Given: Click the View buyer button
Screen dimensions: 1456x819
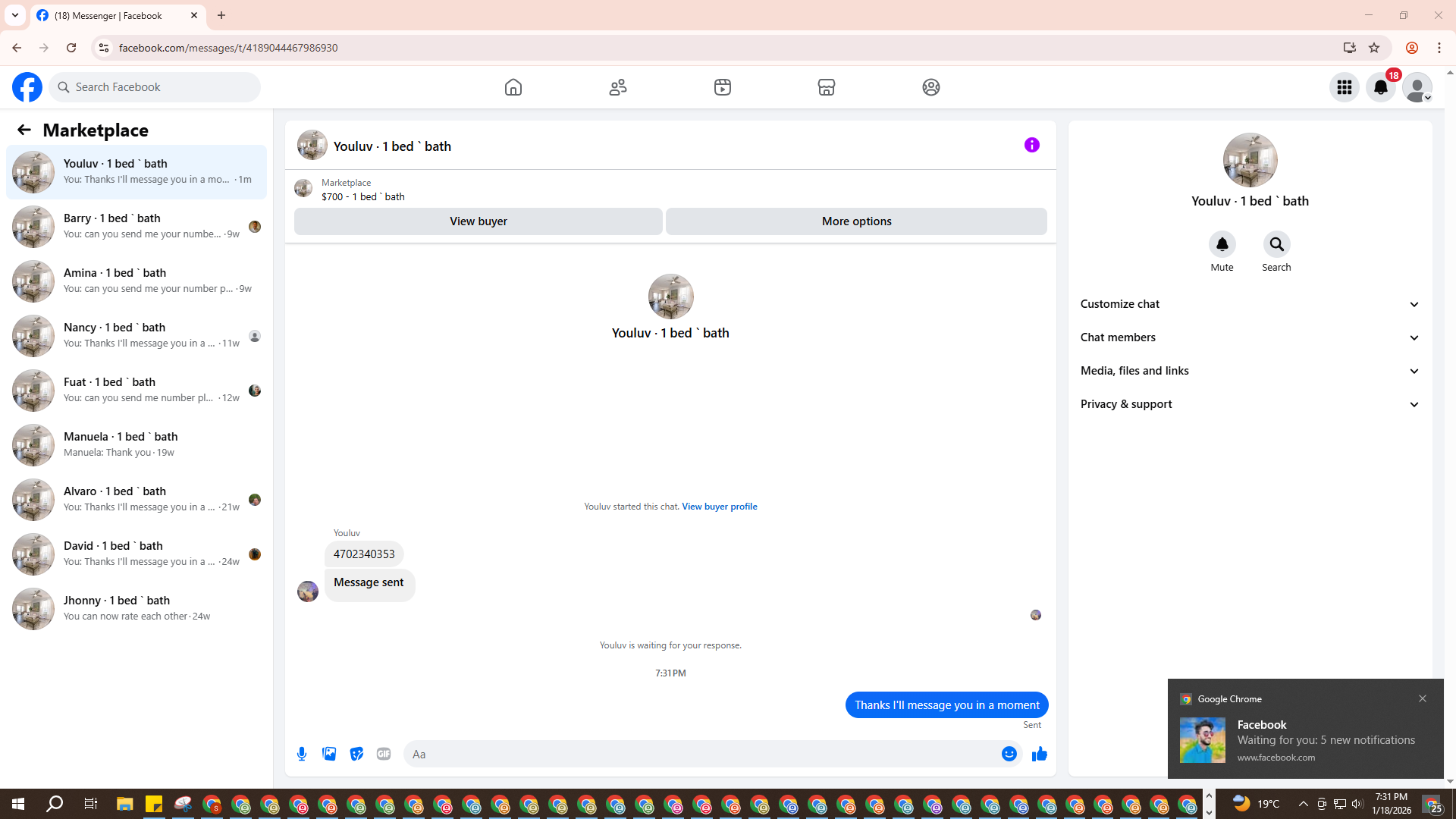Looking at the screenshot, I should coord(478,221).
